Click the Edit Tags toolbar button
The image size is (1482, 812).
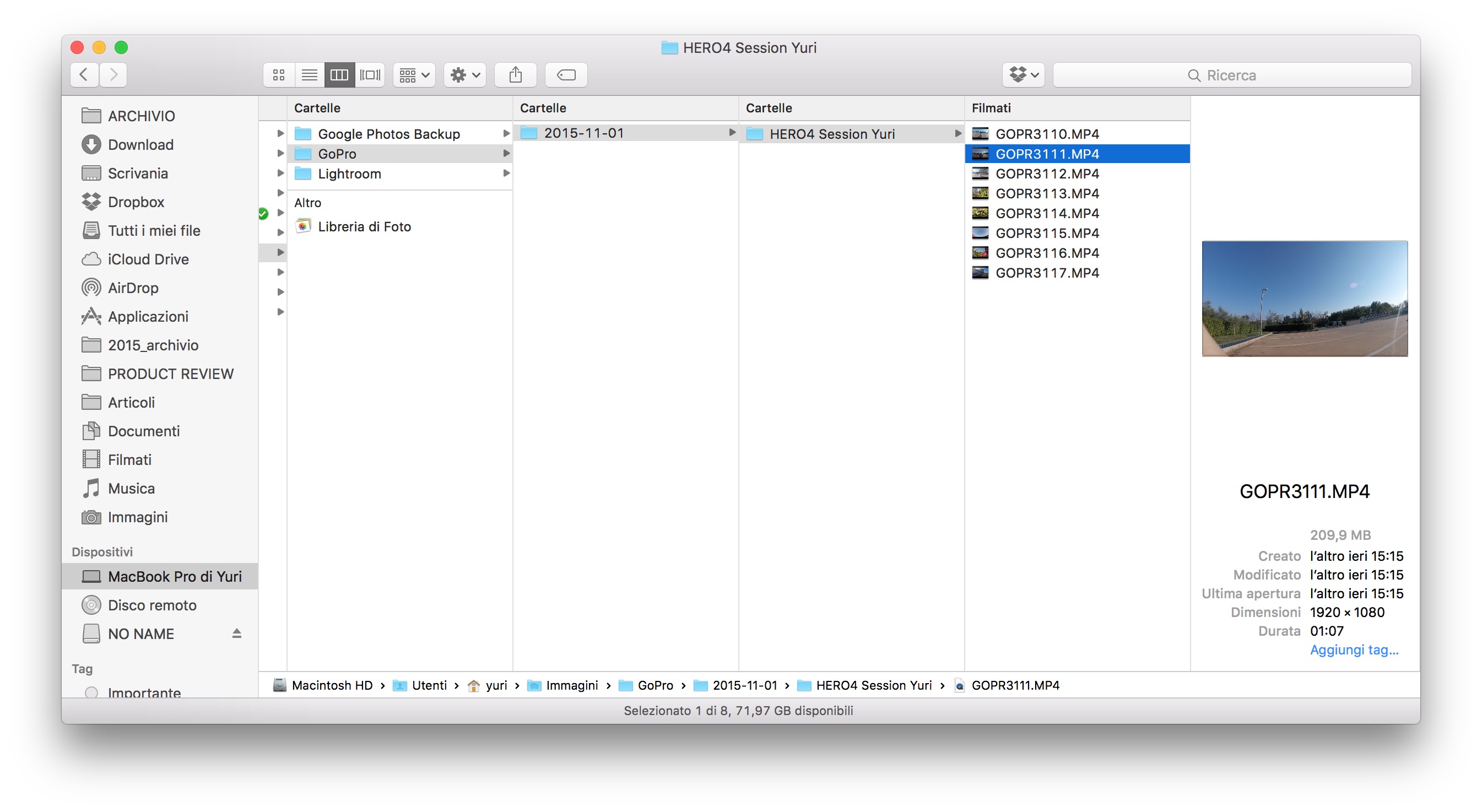[x=566, y=75]
